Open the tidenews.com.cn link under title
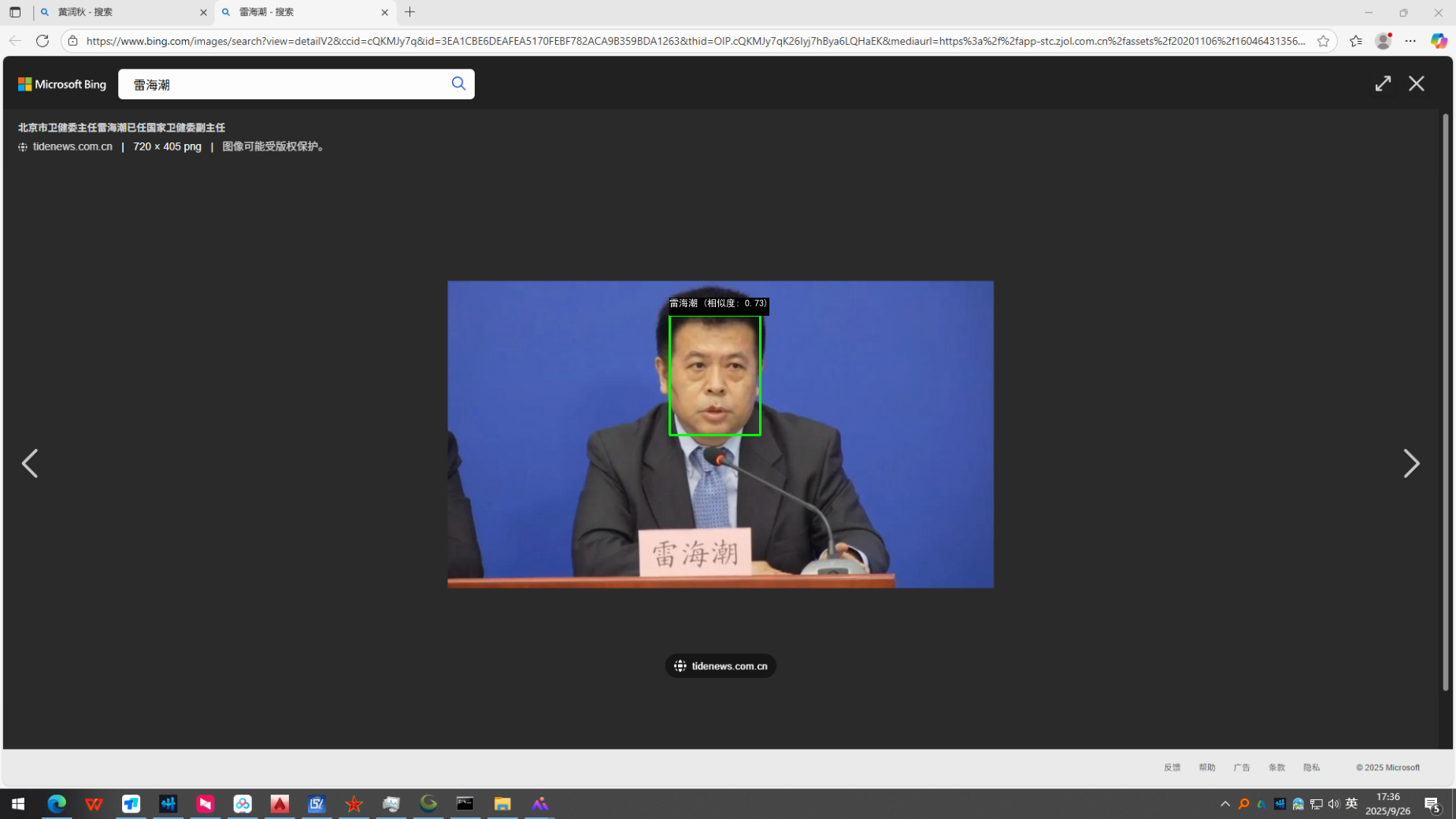The height and width of the screenshot is (819, 1456). [72, 146]
